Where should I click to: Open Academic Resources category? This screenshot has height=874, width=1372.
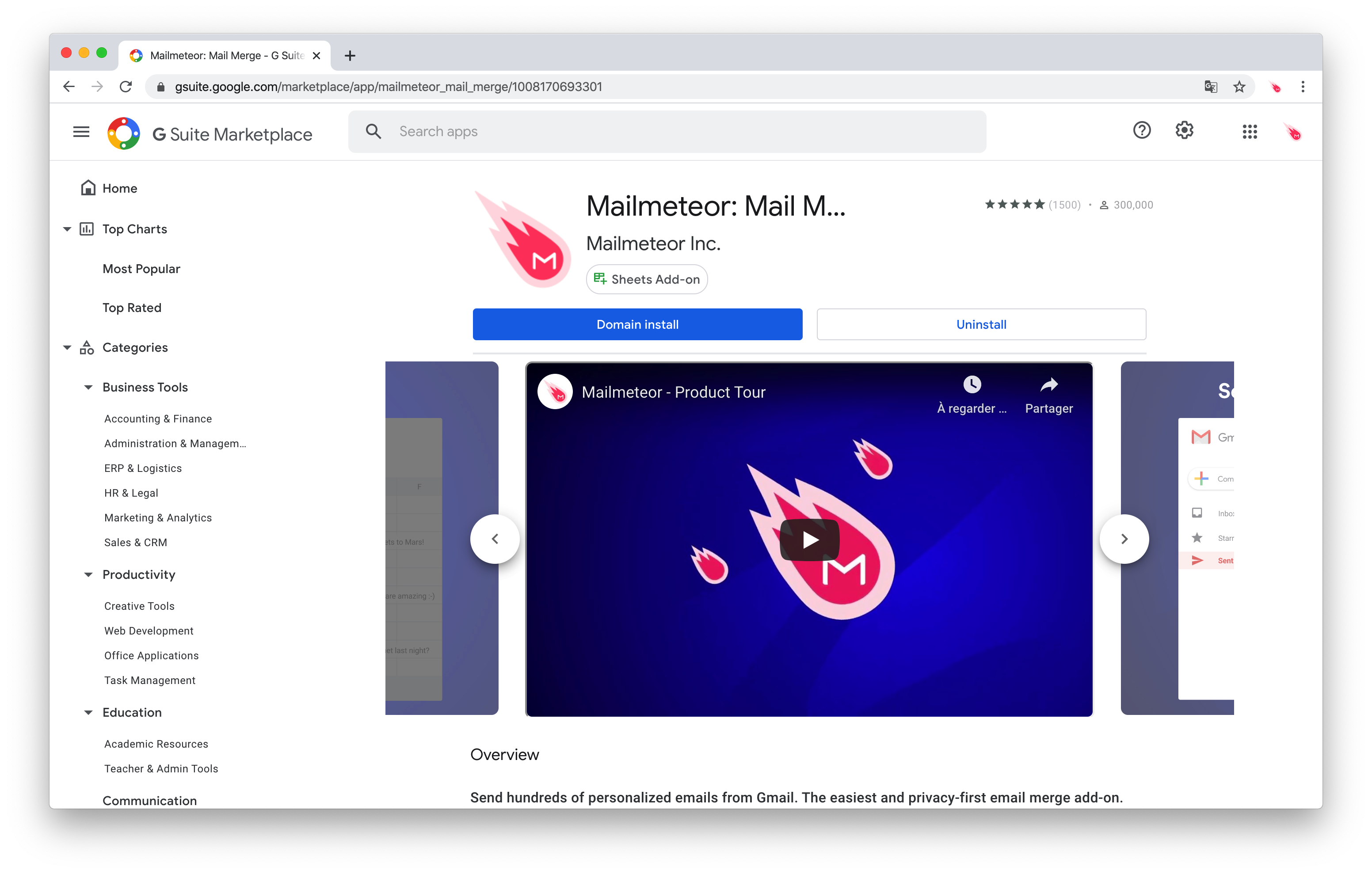pyautogui.click(x=156, y=744)
